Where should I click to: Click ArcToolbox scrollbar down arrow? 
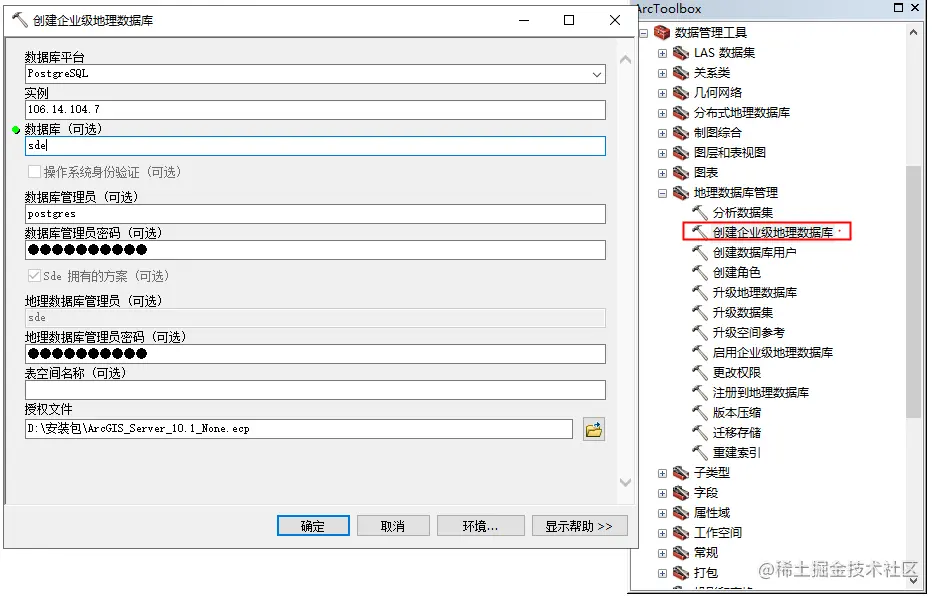[x=913, y=580]
